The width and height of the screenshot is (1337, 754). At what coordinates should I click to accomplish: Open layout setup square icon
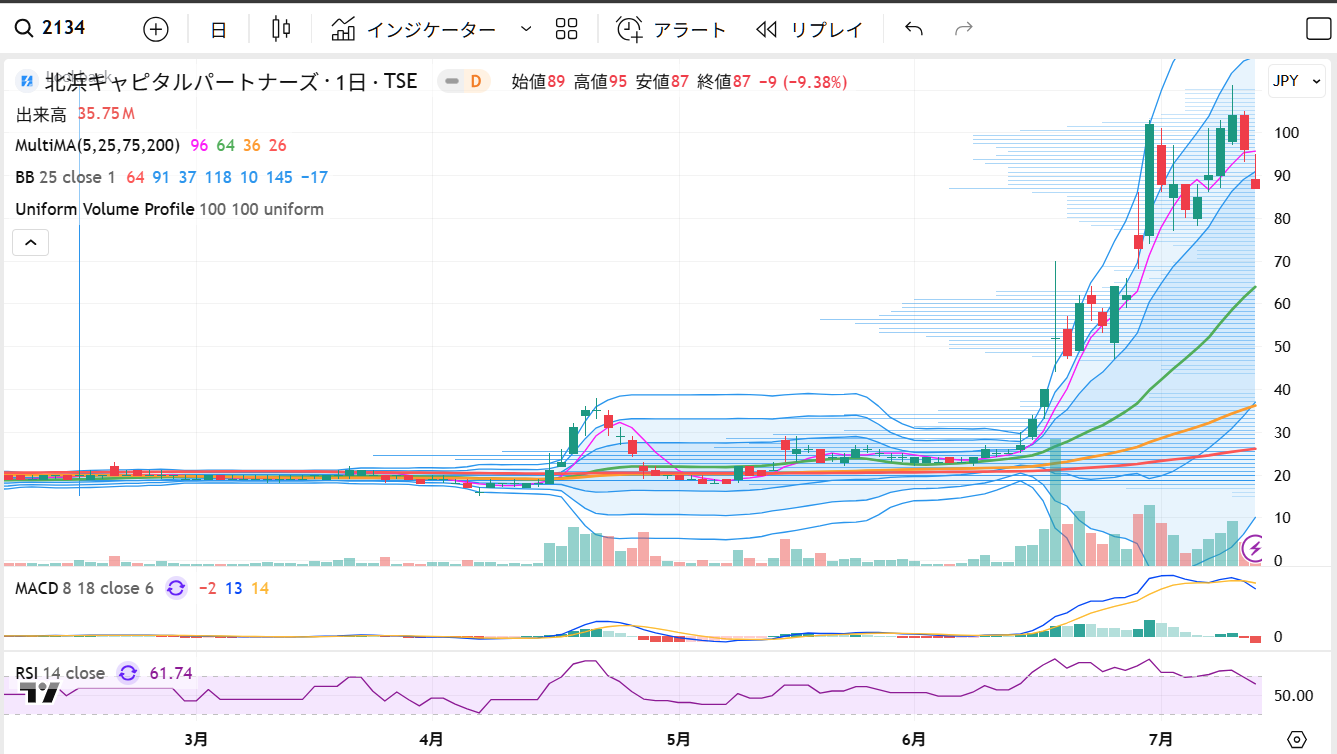click(1318, 29)
